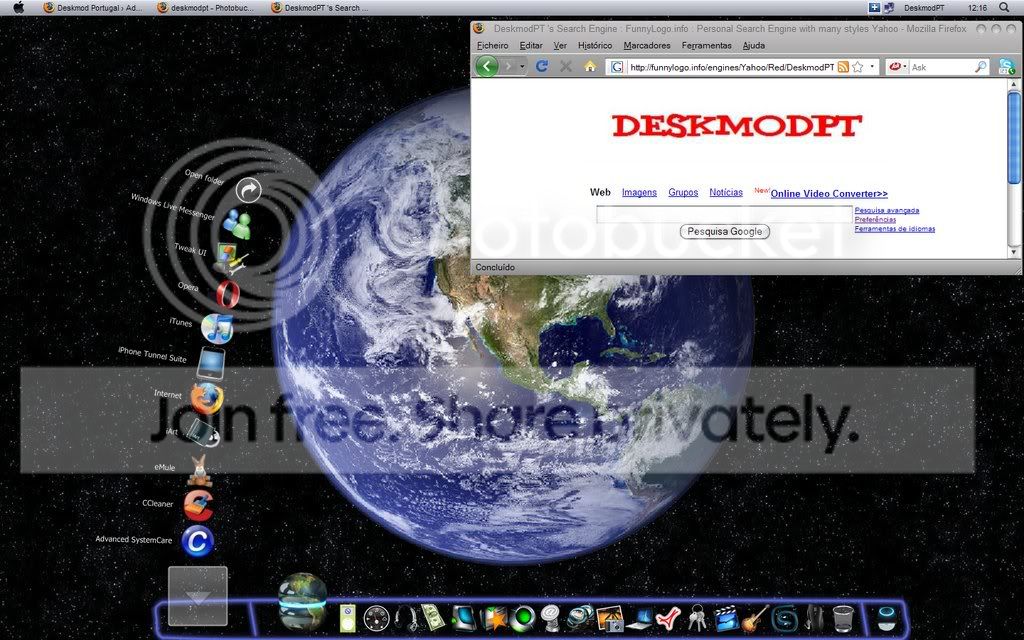Launch Windows Live Messenger icon
The width and height of the screenshot is (1024, 640).
(x=237, y=224)
